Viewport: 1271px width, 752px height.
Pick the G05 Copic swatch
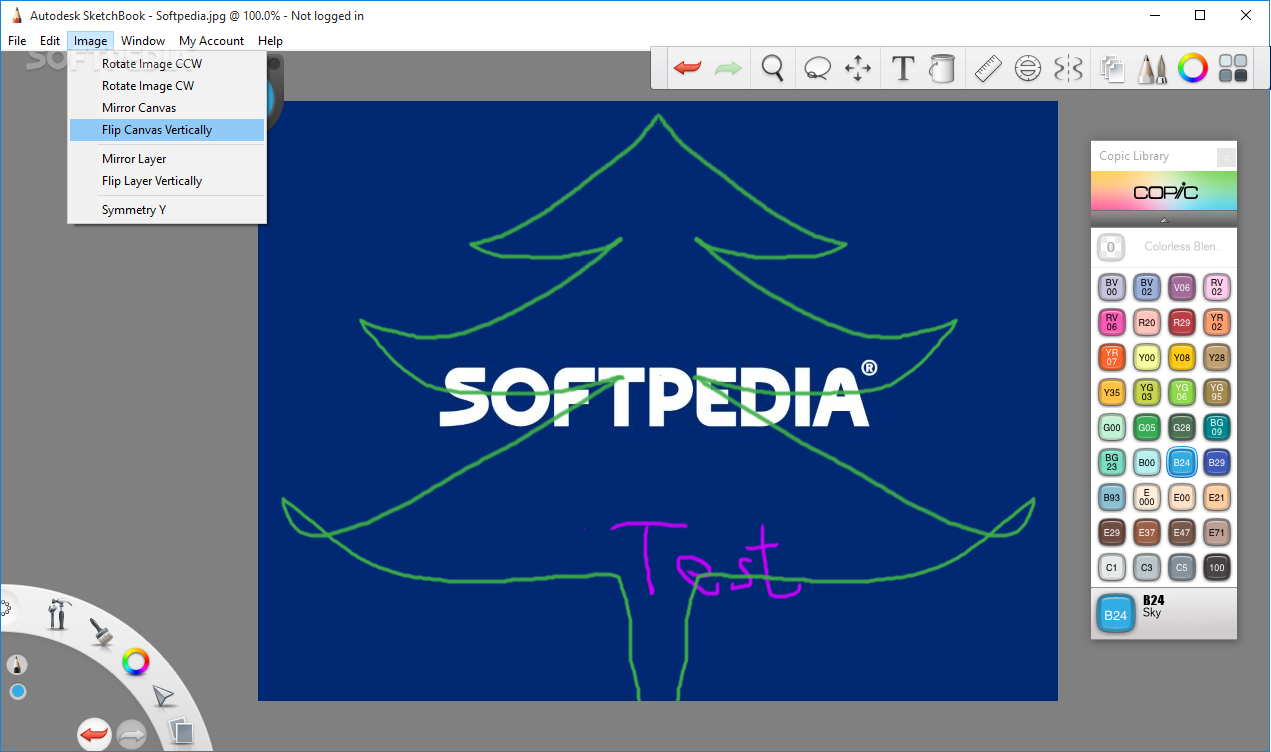pos(1147,428)
